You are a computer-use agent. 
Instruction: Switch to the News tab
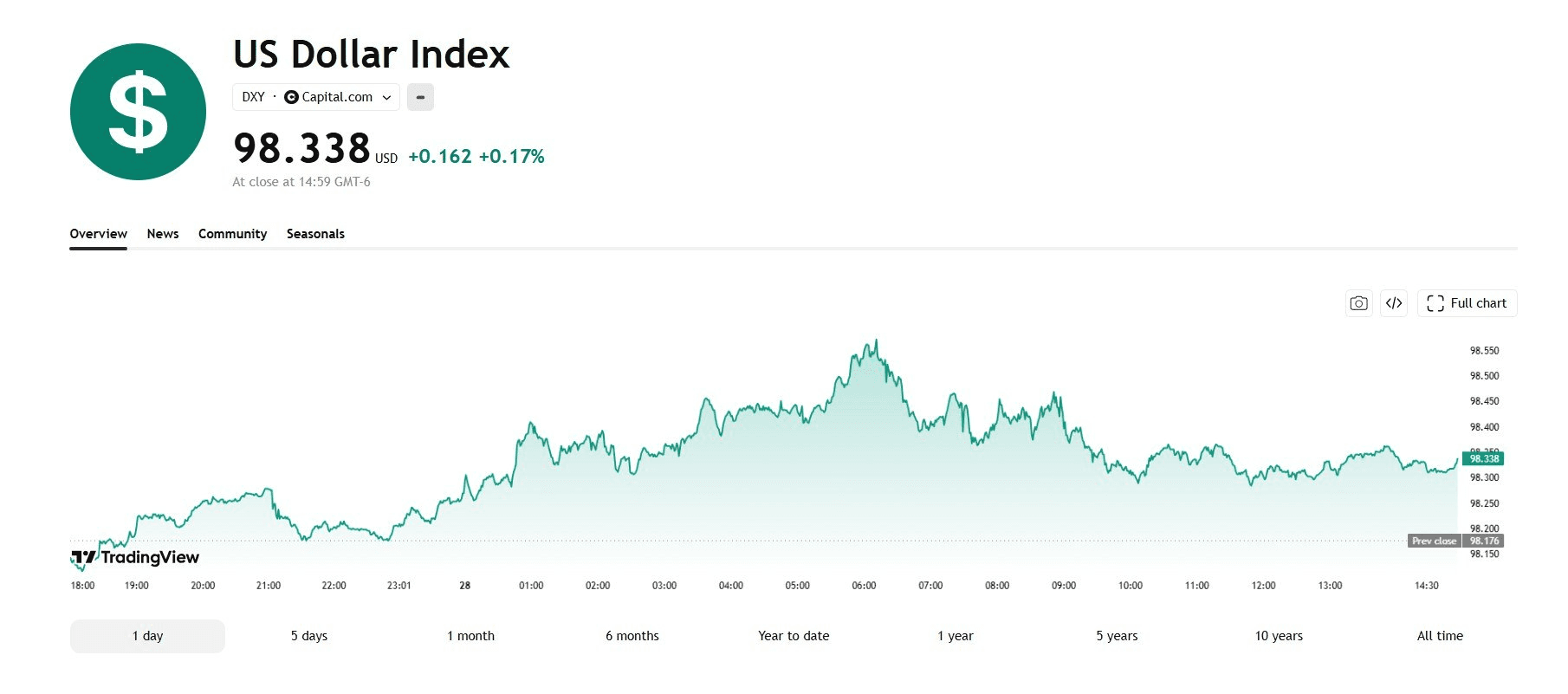pyautogui.click(x=163, y=234)
